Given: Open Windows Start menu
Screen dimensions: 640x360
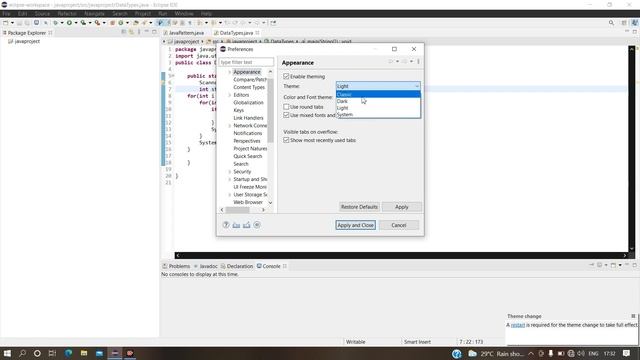Looking at the screenshot, I should [x=7, y=353].
